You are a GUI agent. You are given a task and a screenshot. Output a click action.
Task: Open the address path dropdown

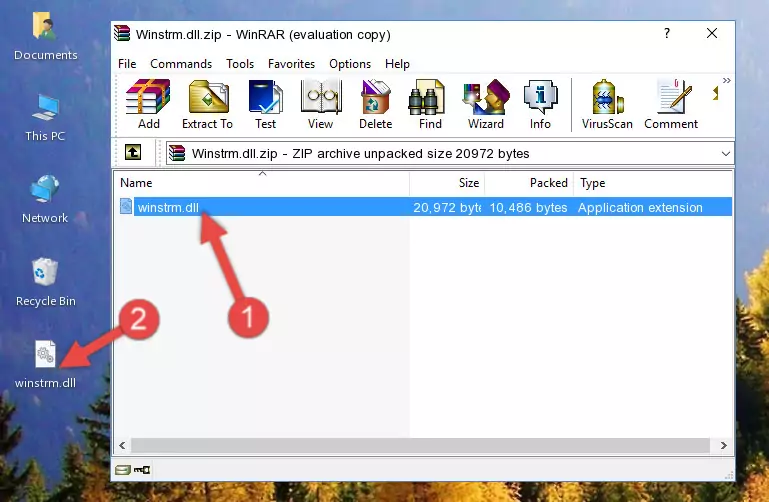click(x=725, y=153)
